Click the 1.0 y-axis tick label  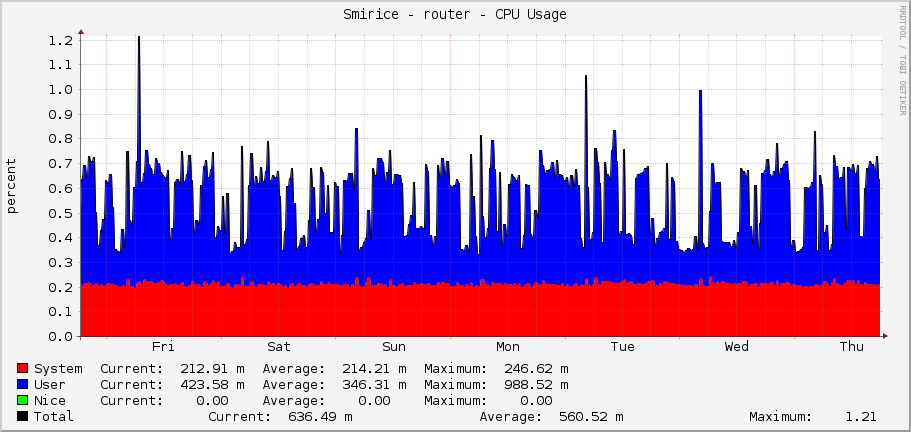coord(61,90)
